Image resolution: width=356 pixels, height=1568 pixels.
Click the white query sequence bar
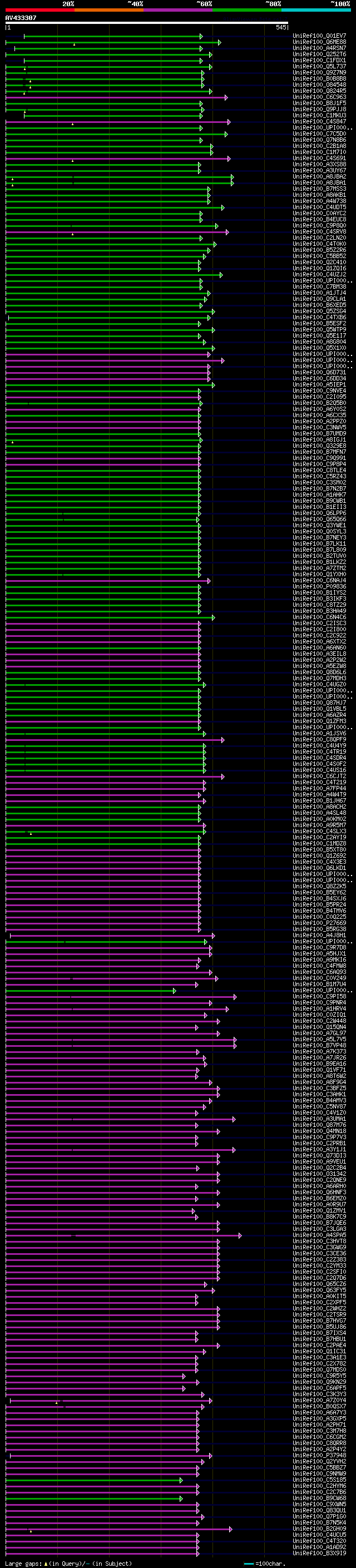coord(147,22)
